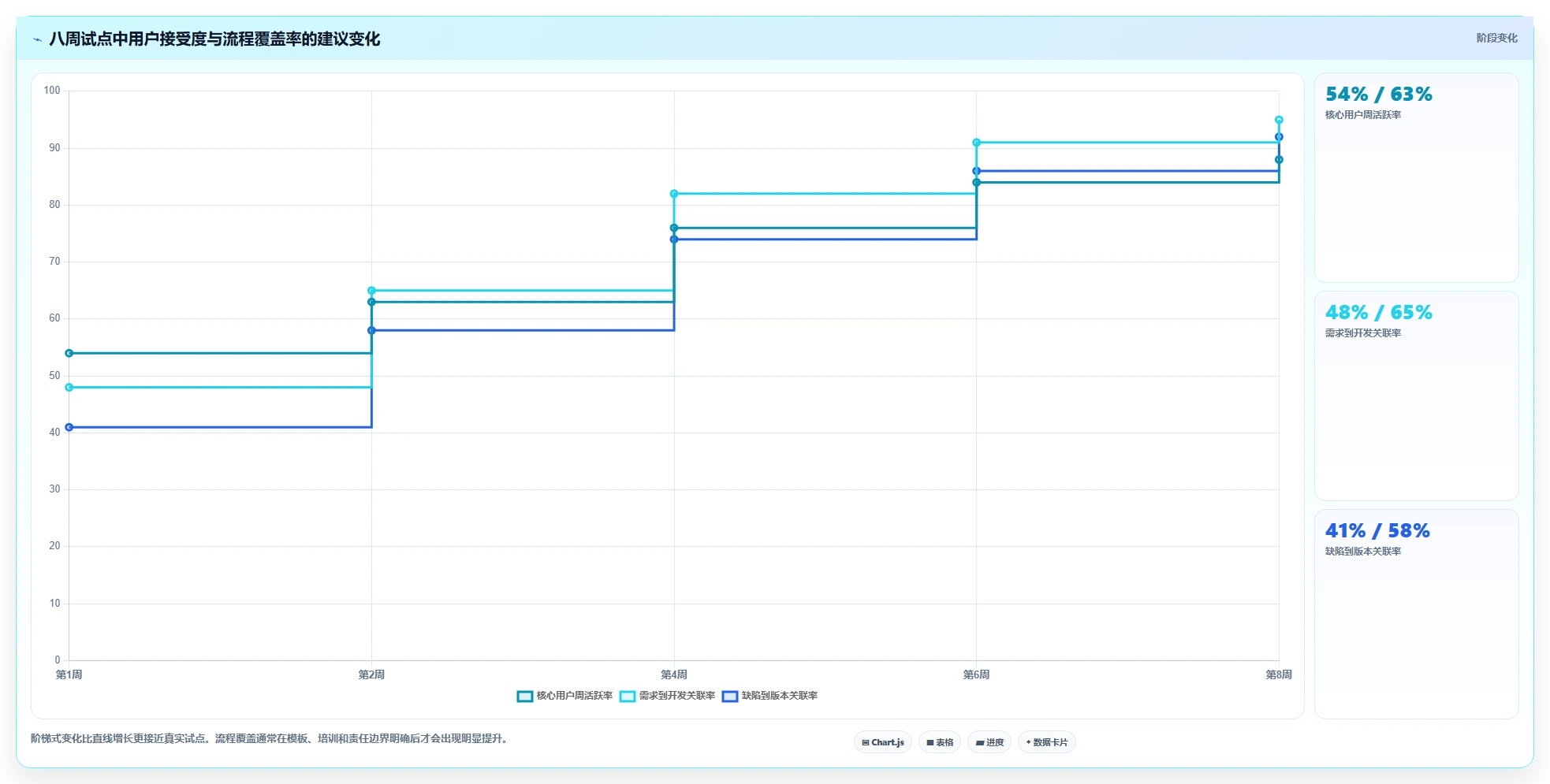Select 核心用户周活跃率 point at 第4周 (76)
The height and width of the screenshot is (784, 1550).
pyautogui.click(x=674, y=228)
